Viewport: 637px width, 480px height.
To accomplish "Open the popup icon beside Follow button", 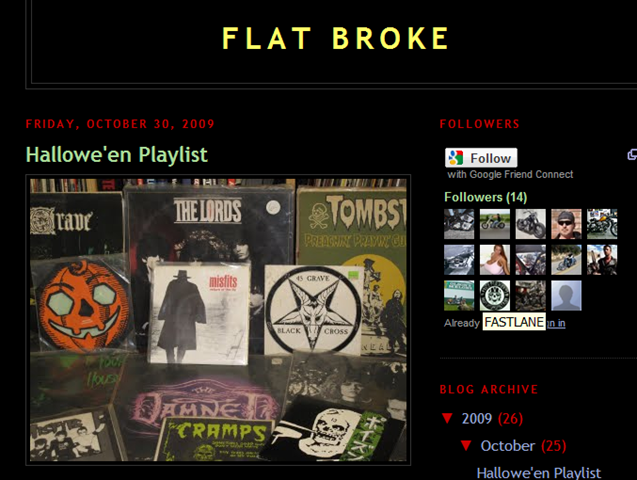I will pos(632,155).
